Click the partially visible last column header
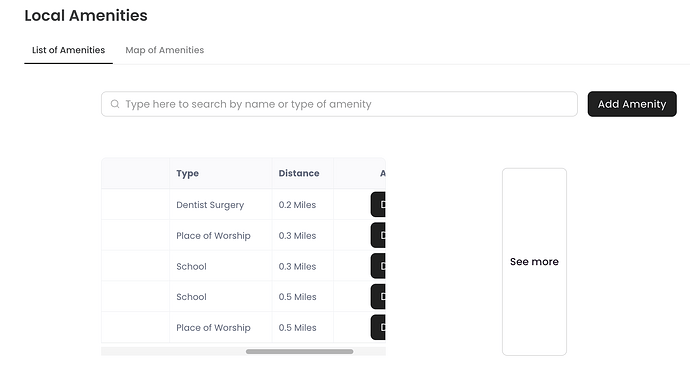This screenshot has width=690, height=383. [382, 173]
